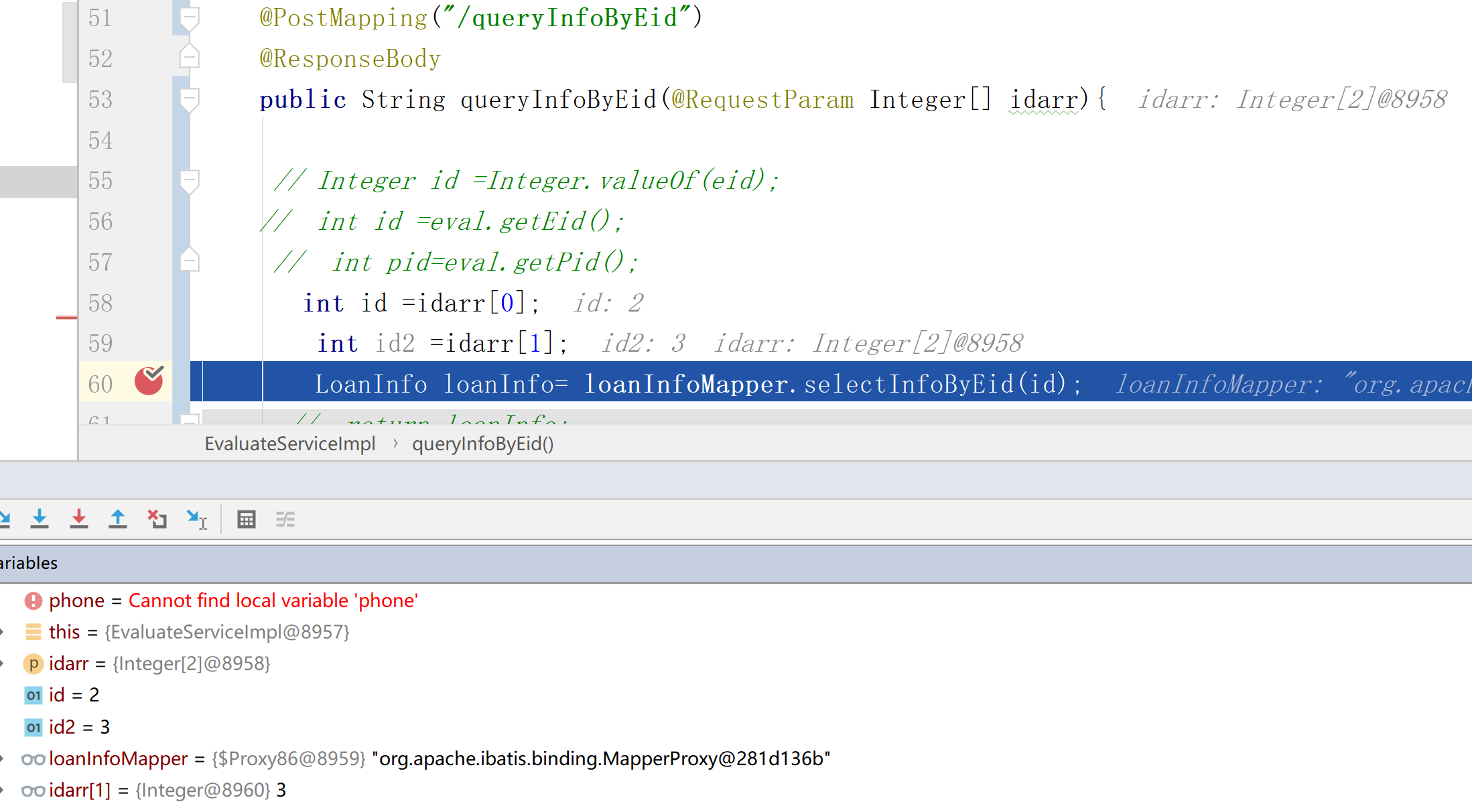Expand the loanInfoMapper watch entry
This screenshot has height=812, width=1472.
[3, 758]
